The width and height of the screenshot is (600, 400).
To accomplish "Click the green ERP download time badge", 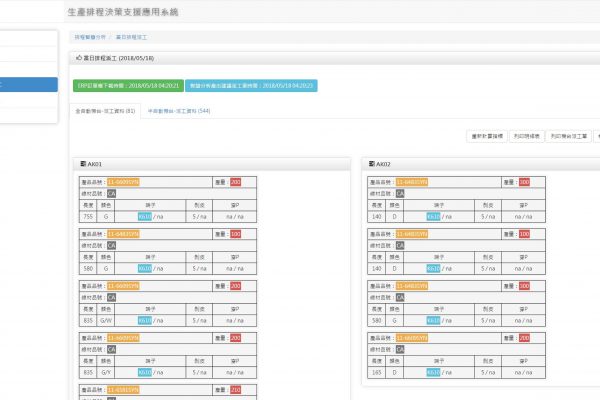I will (x=128, y=86).
